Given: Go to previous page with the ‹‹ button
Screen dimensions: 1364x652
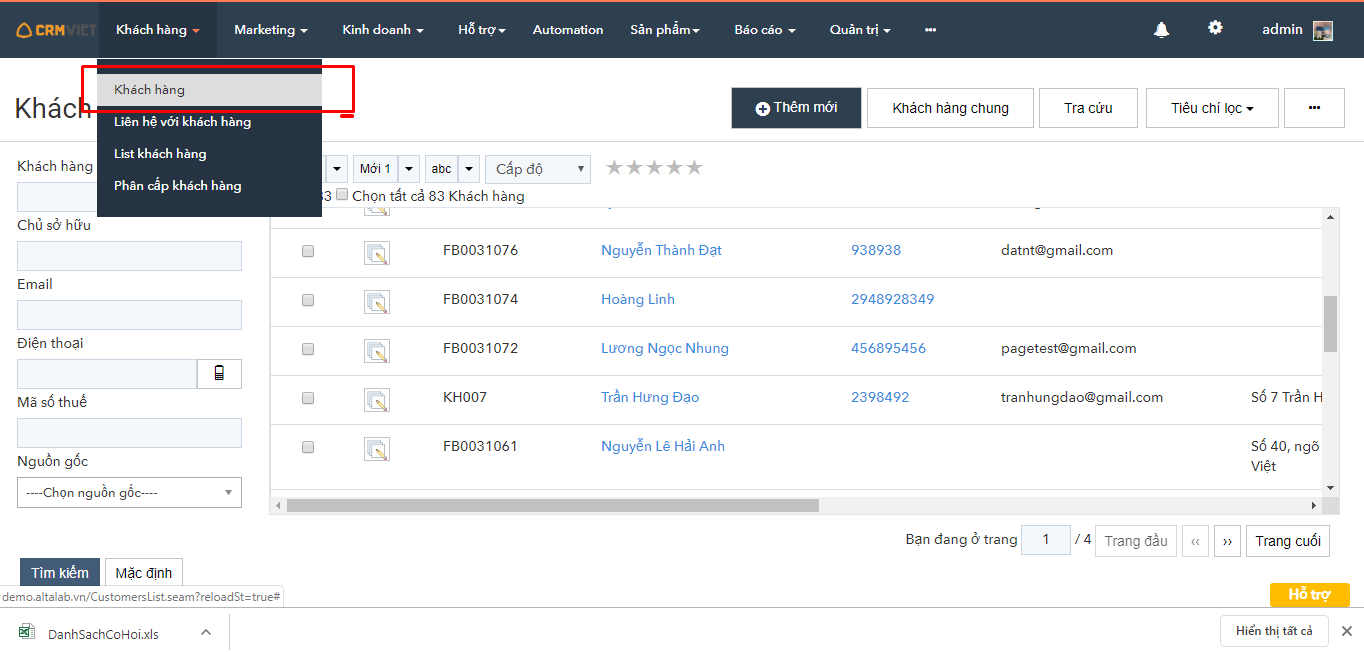Looking at the screenshot, I should click(x=1195, y=541).
